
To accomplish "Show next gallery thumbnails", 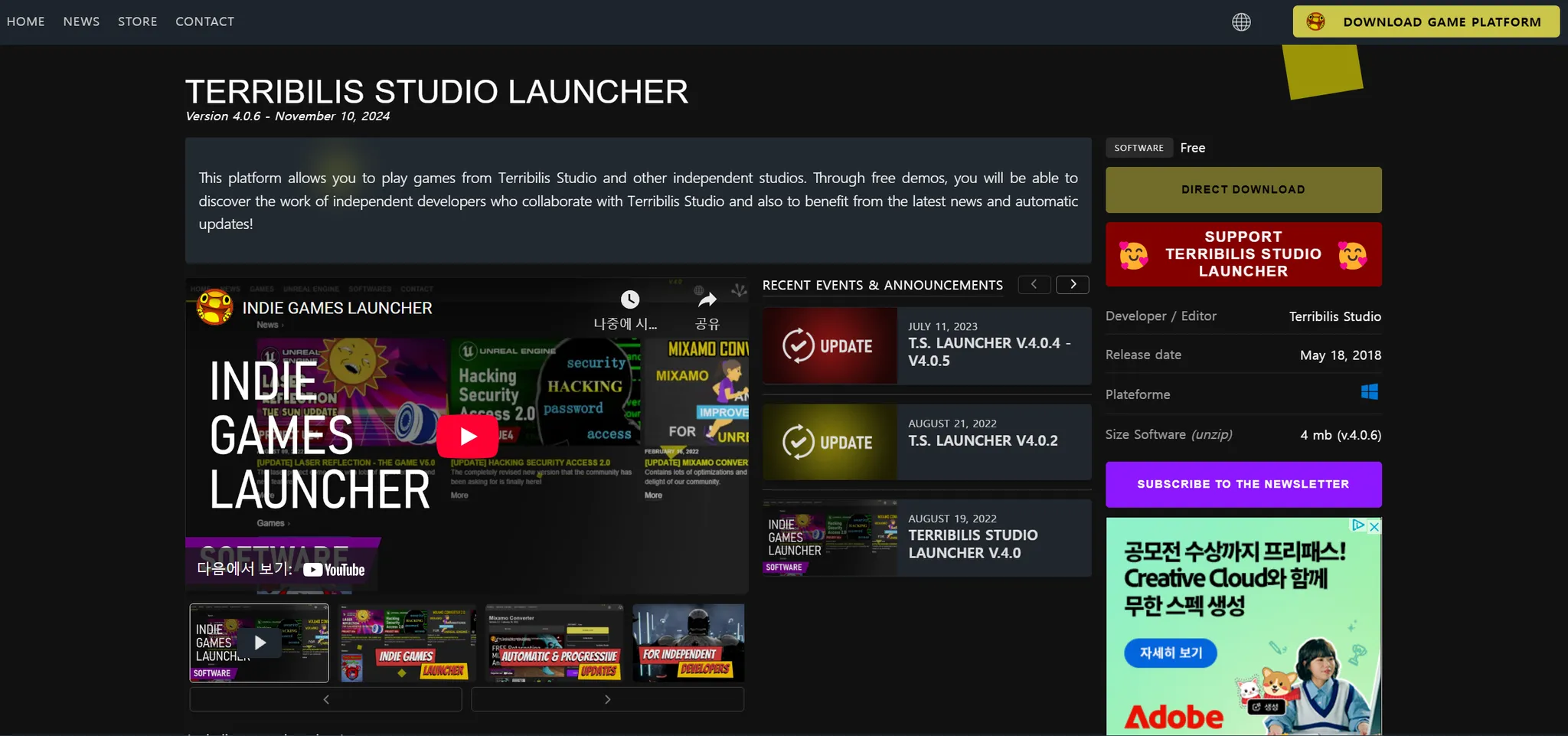I will pyautogui.click(x=607, y=699).
